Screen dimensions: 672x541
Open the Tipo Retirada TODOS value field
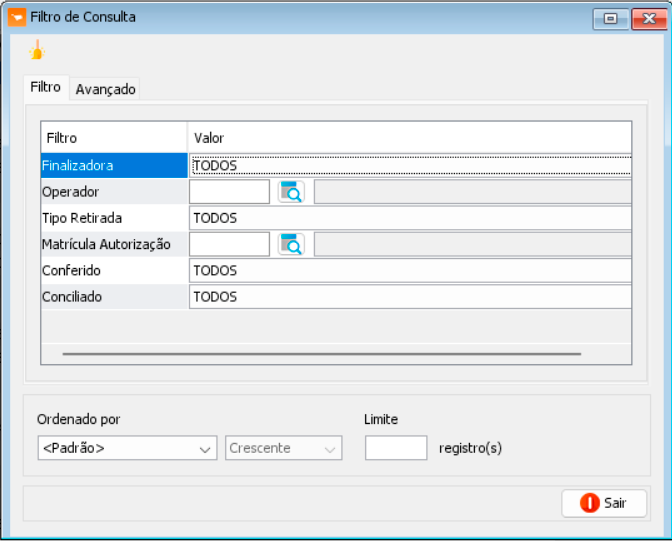point(411,218)
